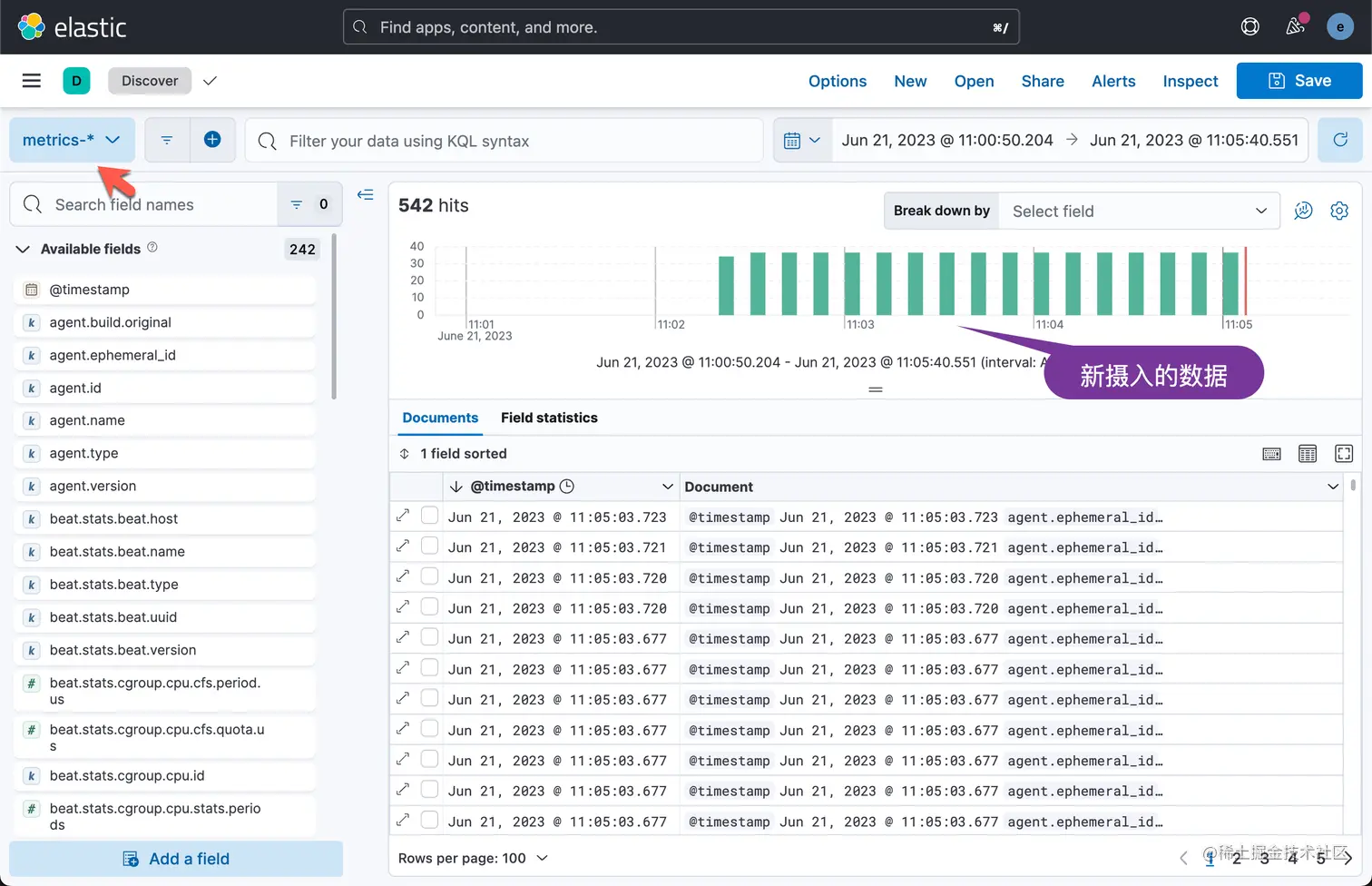
Task: Change the Rows per page setting
Action: pos(474,858)
